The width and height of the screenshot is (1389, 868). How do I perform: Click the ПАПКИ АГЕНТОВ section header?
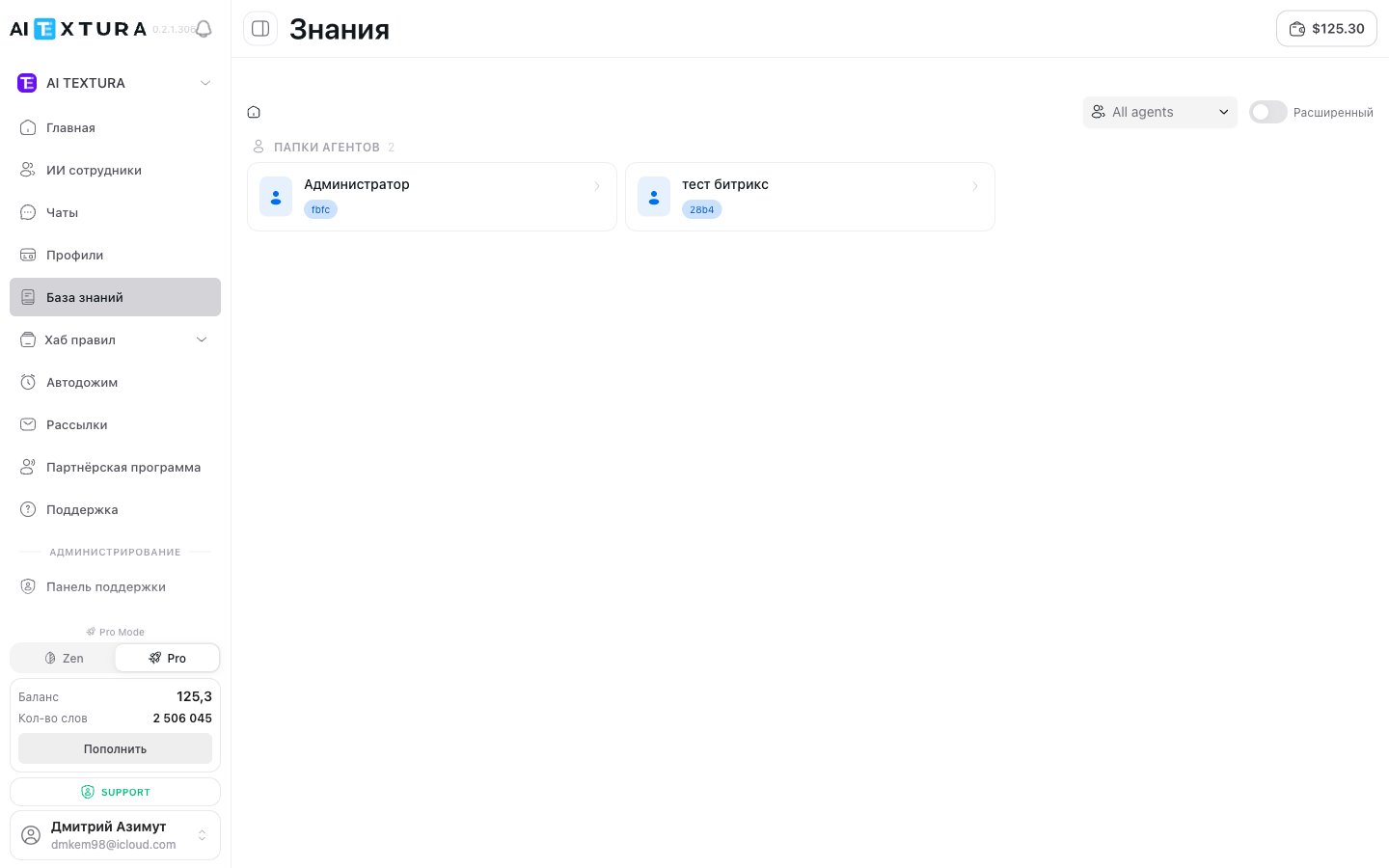(327, 148)
